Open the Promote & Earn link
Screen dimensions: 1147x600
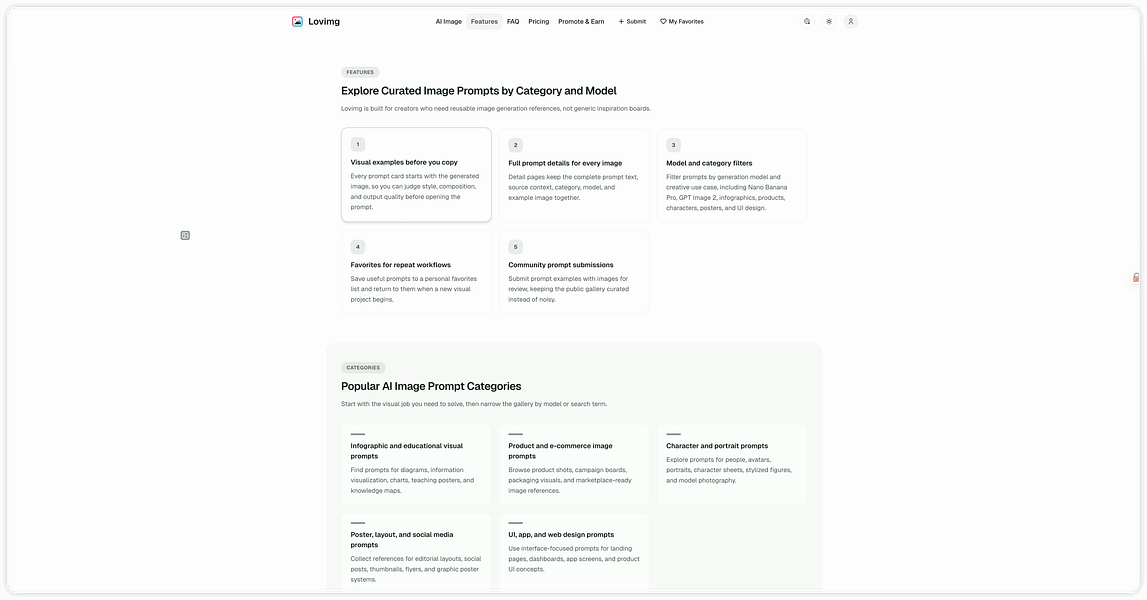click(581, 21)
